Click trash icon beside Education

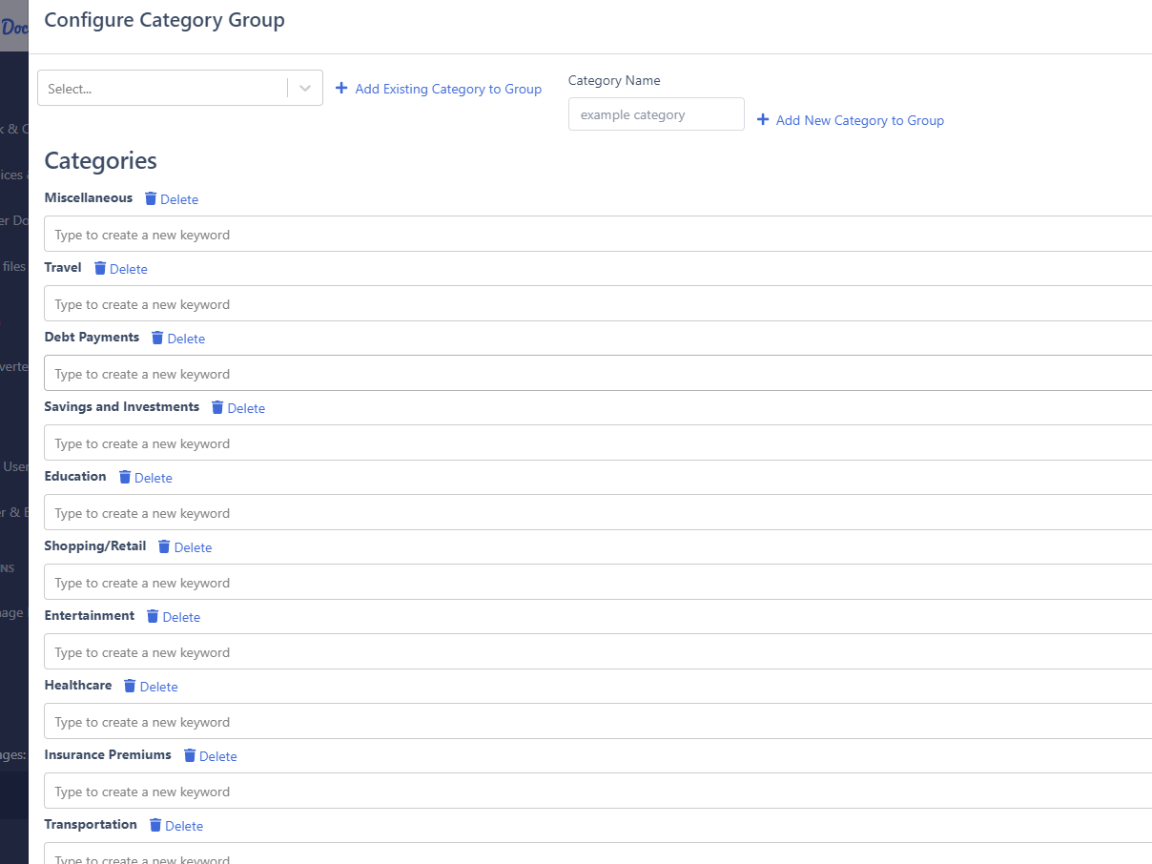click(125, 477)
